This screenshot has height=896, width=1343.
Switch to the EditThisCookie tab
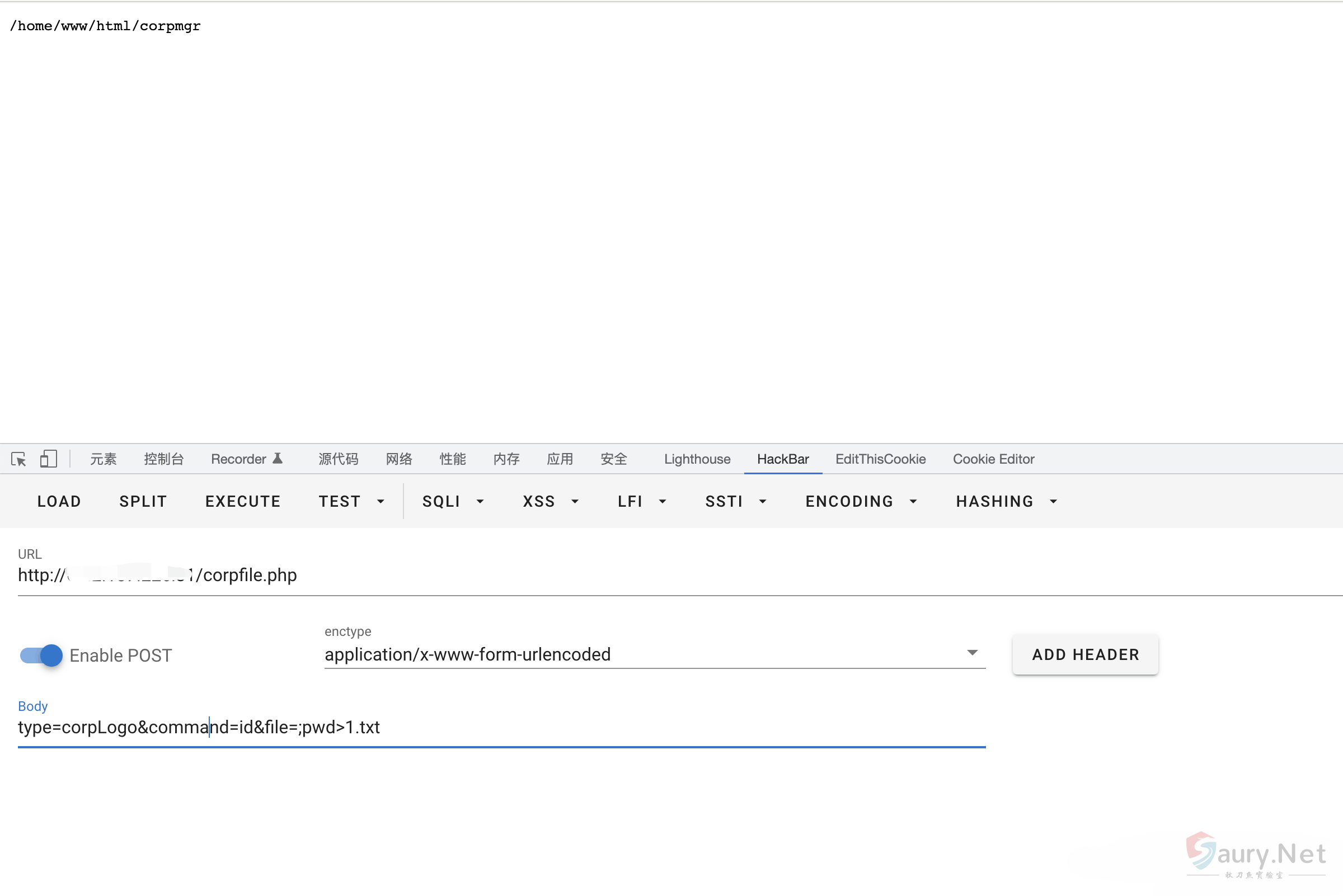pyautogui.click(x=880, y=459)
